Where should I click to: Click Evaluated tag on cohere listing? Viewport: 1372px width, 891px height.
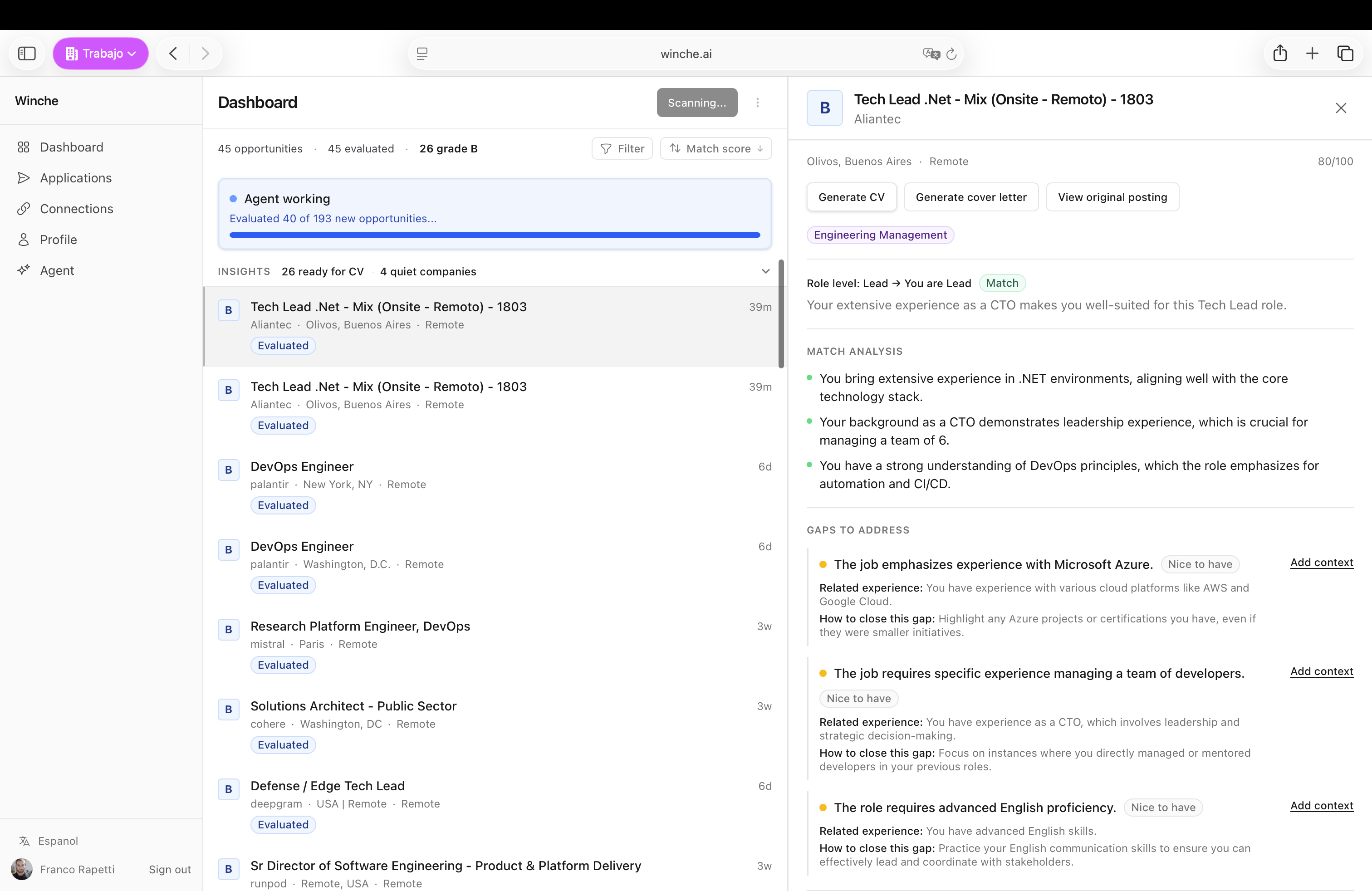point(283,744)
